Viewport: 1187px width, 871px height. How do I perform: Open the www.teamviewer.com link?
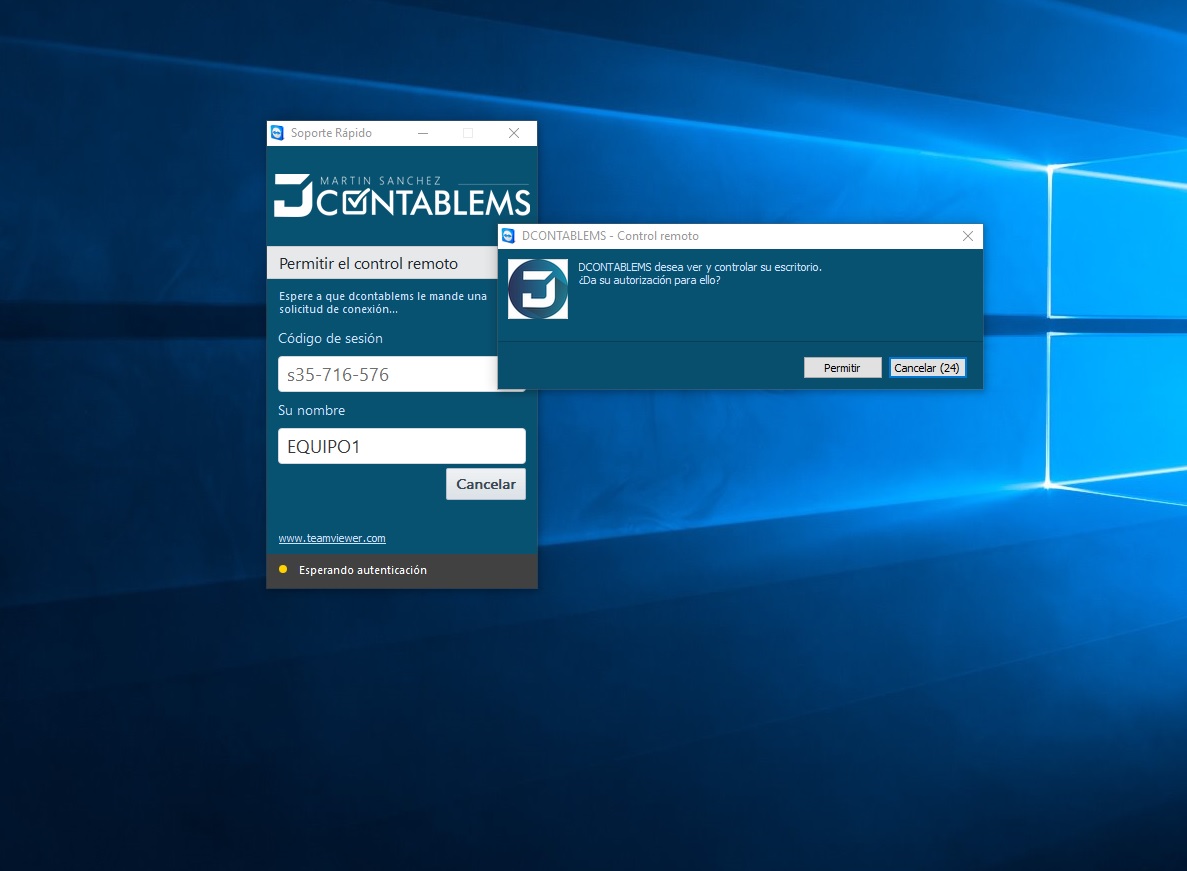pyautogui.click(x=332, y=538)
